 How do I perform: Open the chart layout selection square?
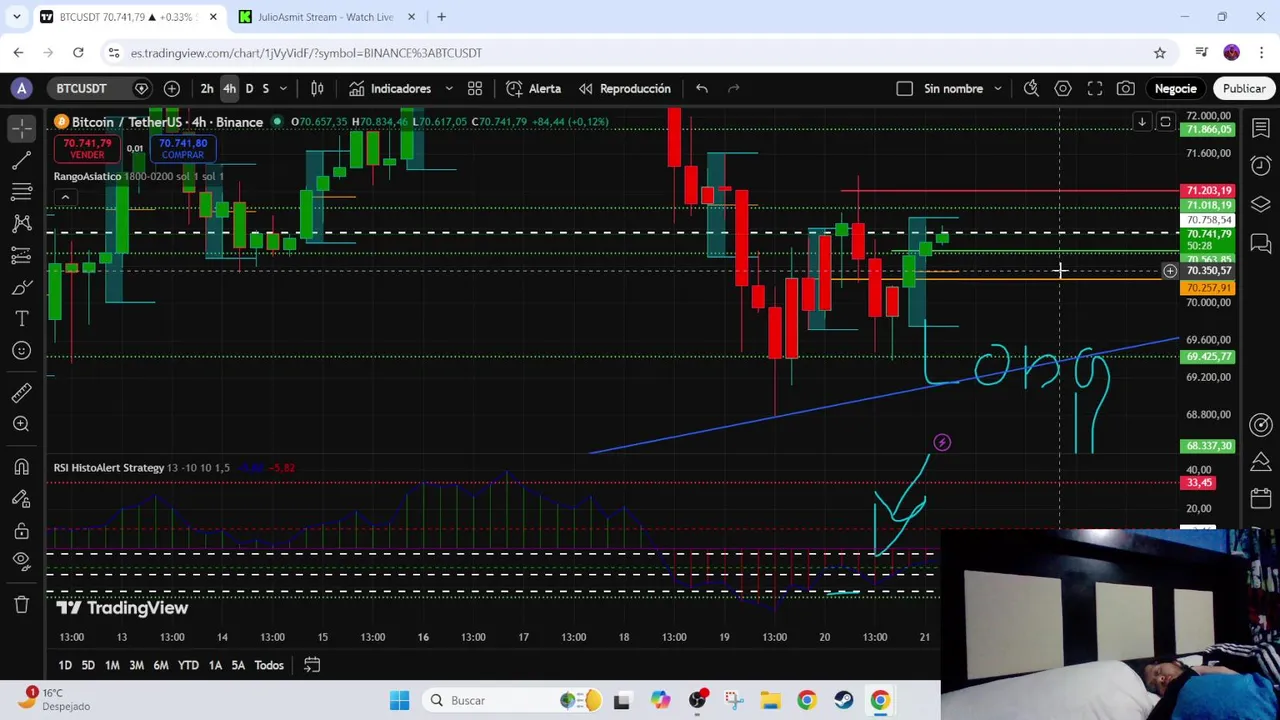905,88
